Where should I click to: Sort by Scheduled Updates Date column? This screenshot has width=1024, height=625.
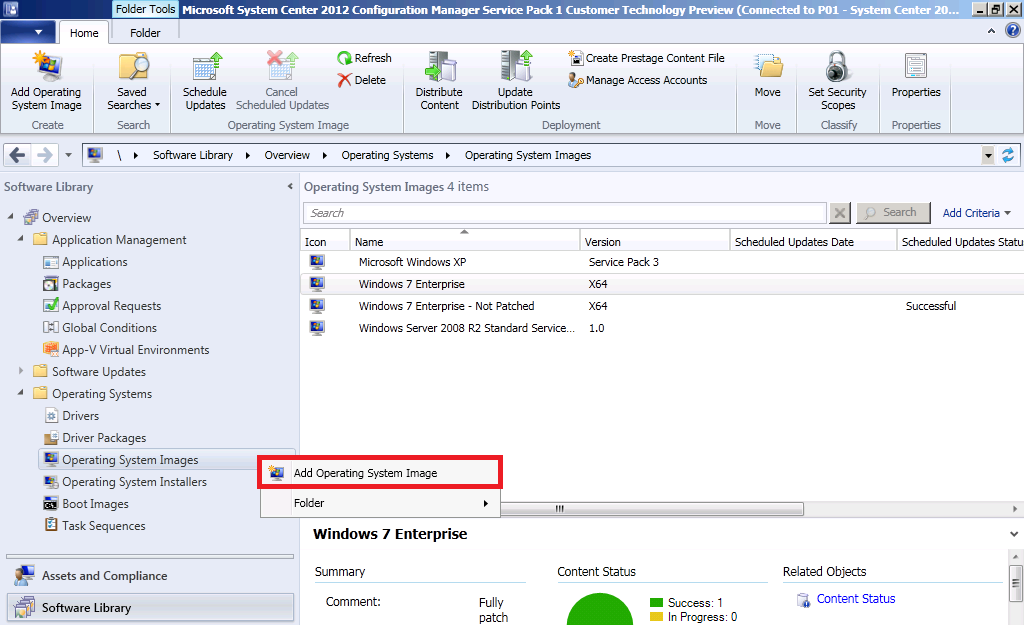tap(813, 241)
